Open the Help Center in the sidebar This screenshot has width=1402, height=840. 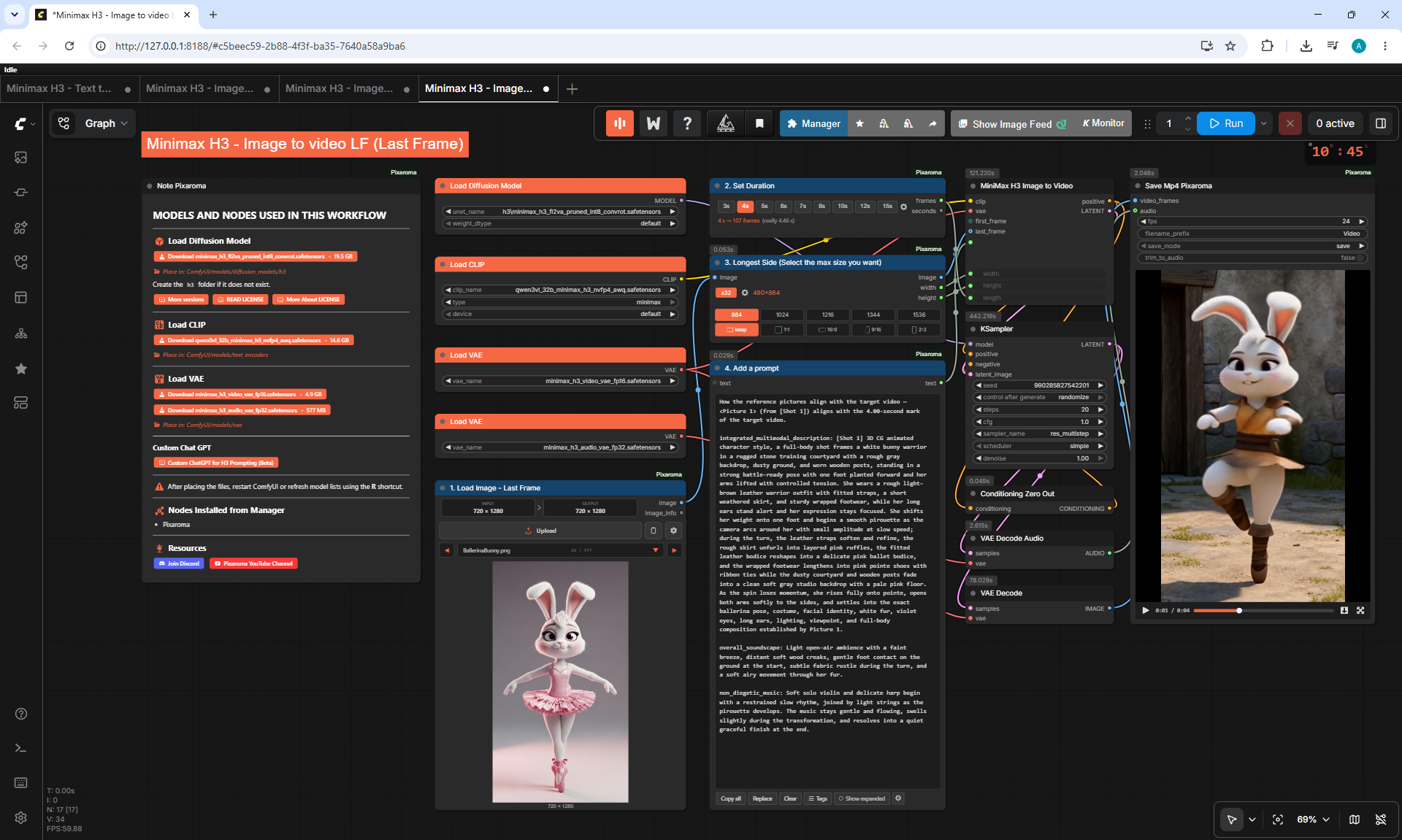[21, 714]
